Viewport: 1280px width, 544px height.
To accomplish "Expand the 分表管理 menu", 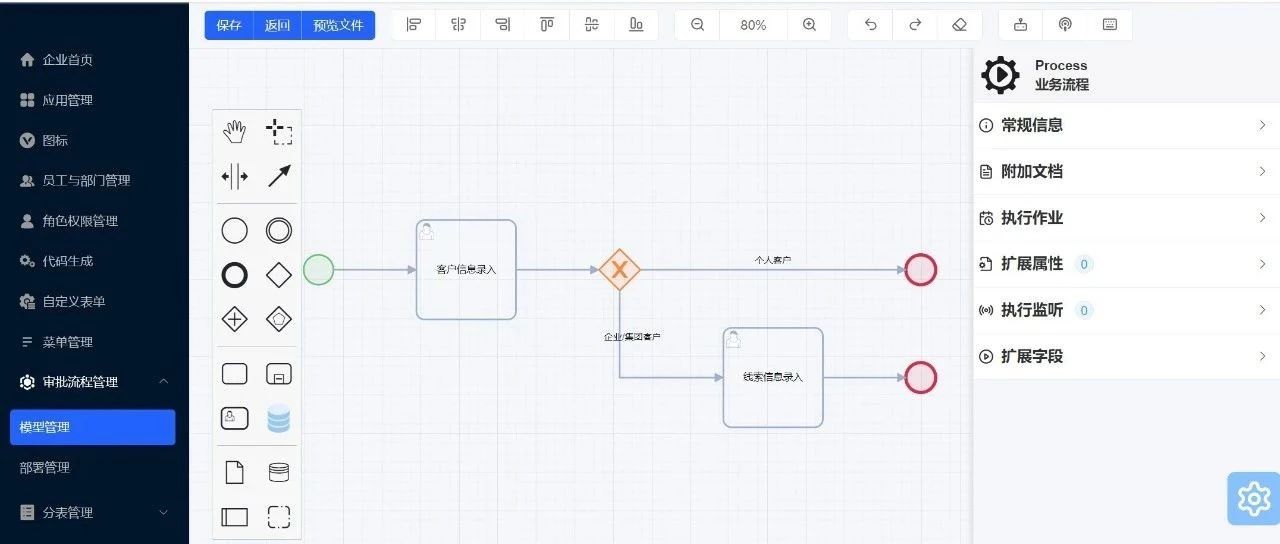I will tap(94, 512).
